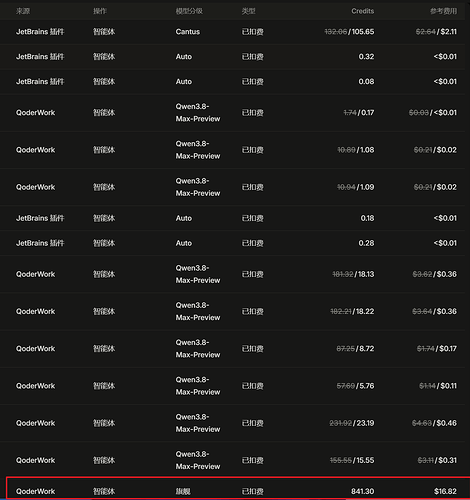Select the row with 1.09 credits

[232, 187]
